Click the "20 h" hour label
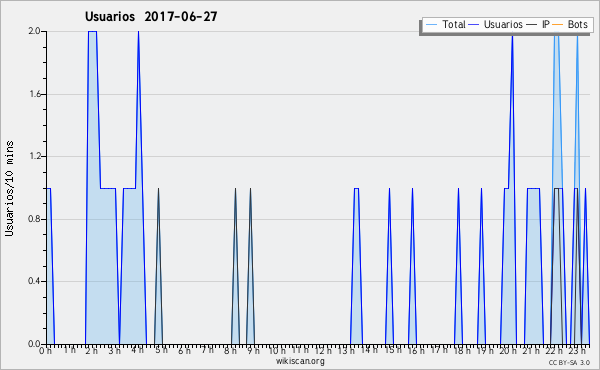 coord(508,351)
